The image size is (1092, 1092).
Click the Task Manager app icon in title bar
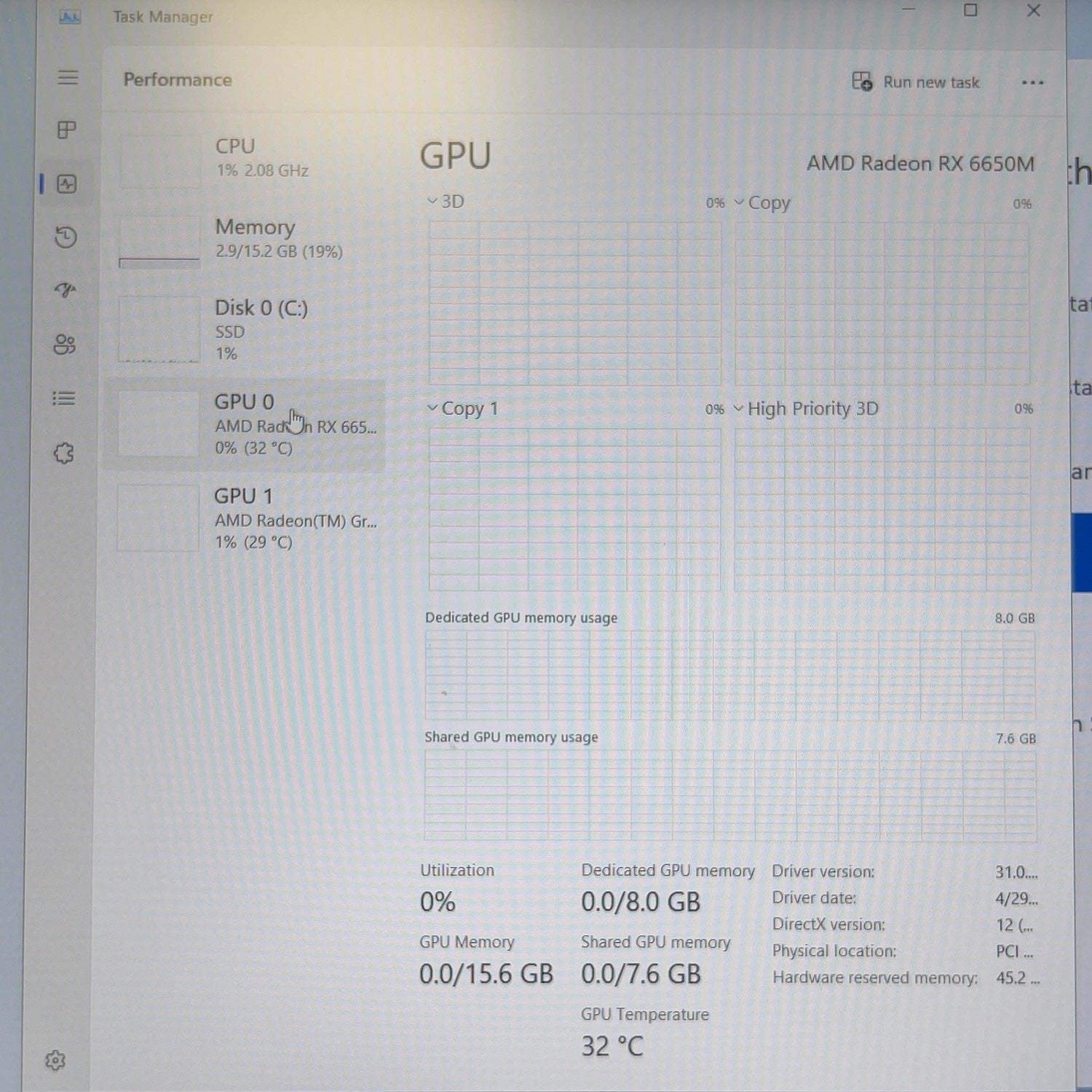(70, 16)
